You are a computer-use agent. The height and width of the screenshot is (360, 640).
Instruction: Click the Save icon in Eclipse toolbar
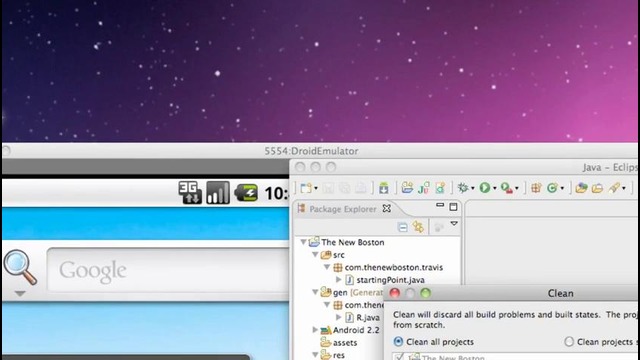[329, 188]
